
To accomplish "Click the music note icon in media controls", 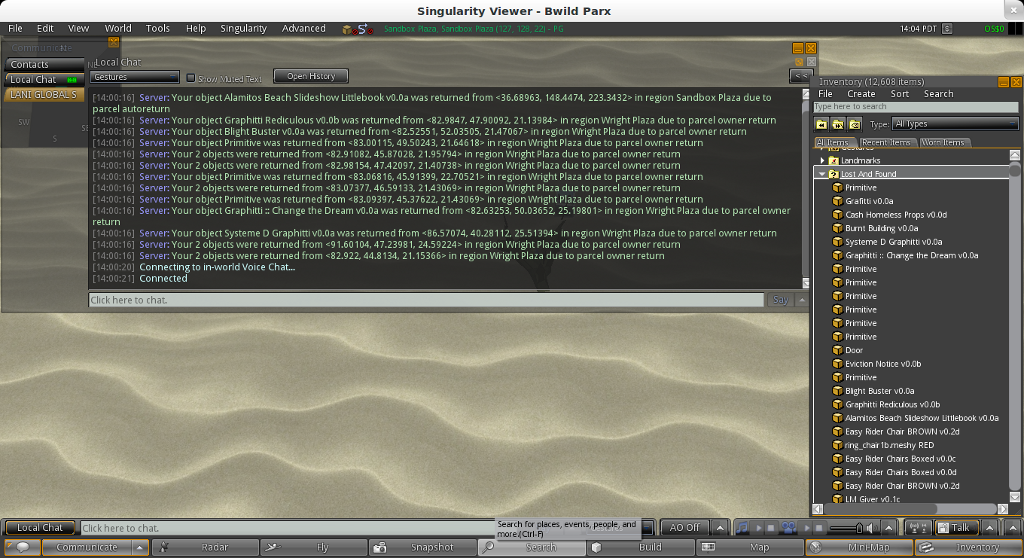I will (742, 527).
